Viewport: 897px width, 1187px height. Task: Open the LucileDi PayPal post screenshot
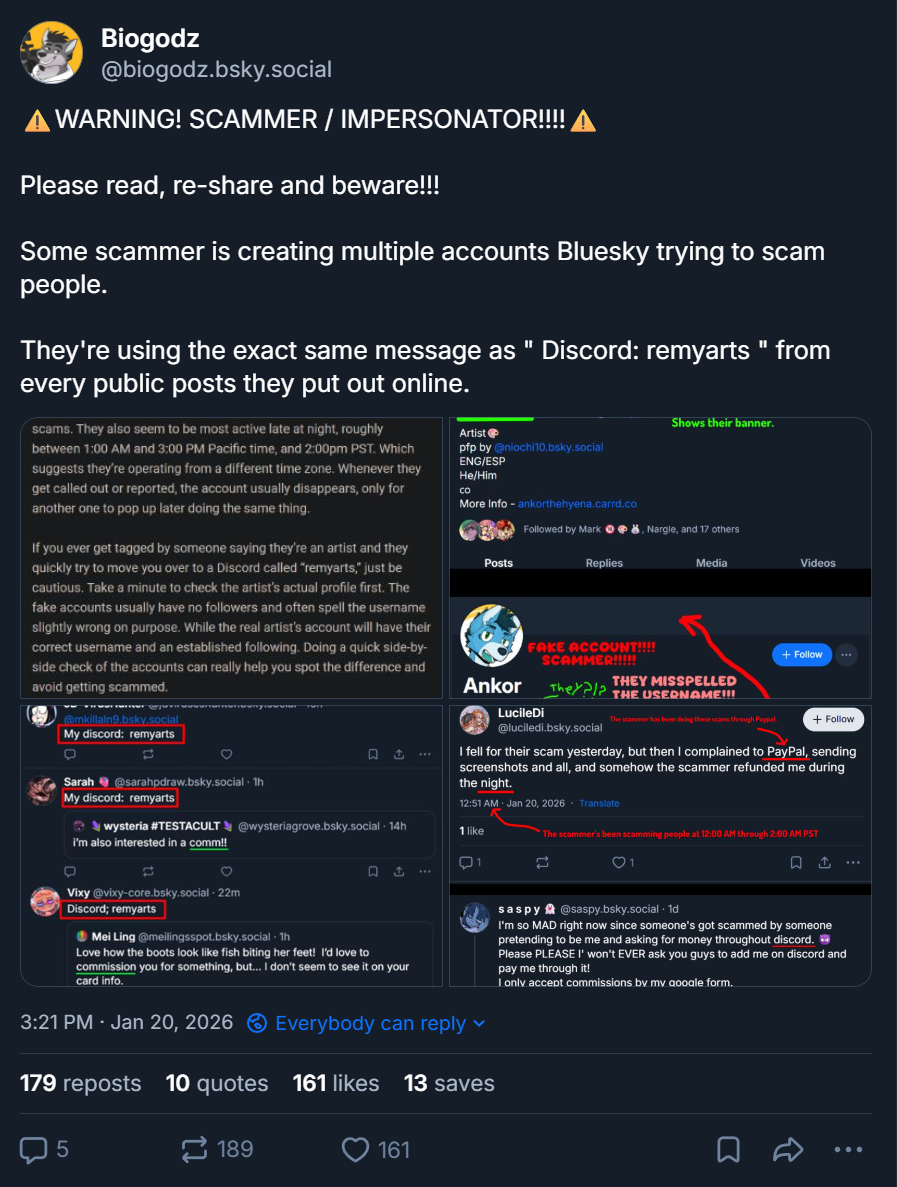pos(660,846)
